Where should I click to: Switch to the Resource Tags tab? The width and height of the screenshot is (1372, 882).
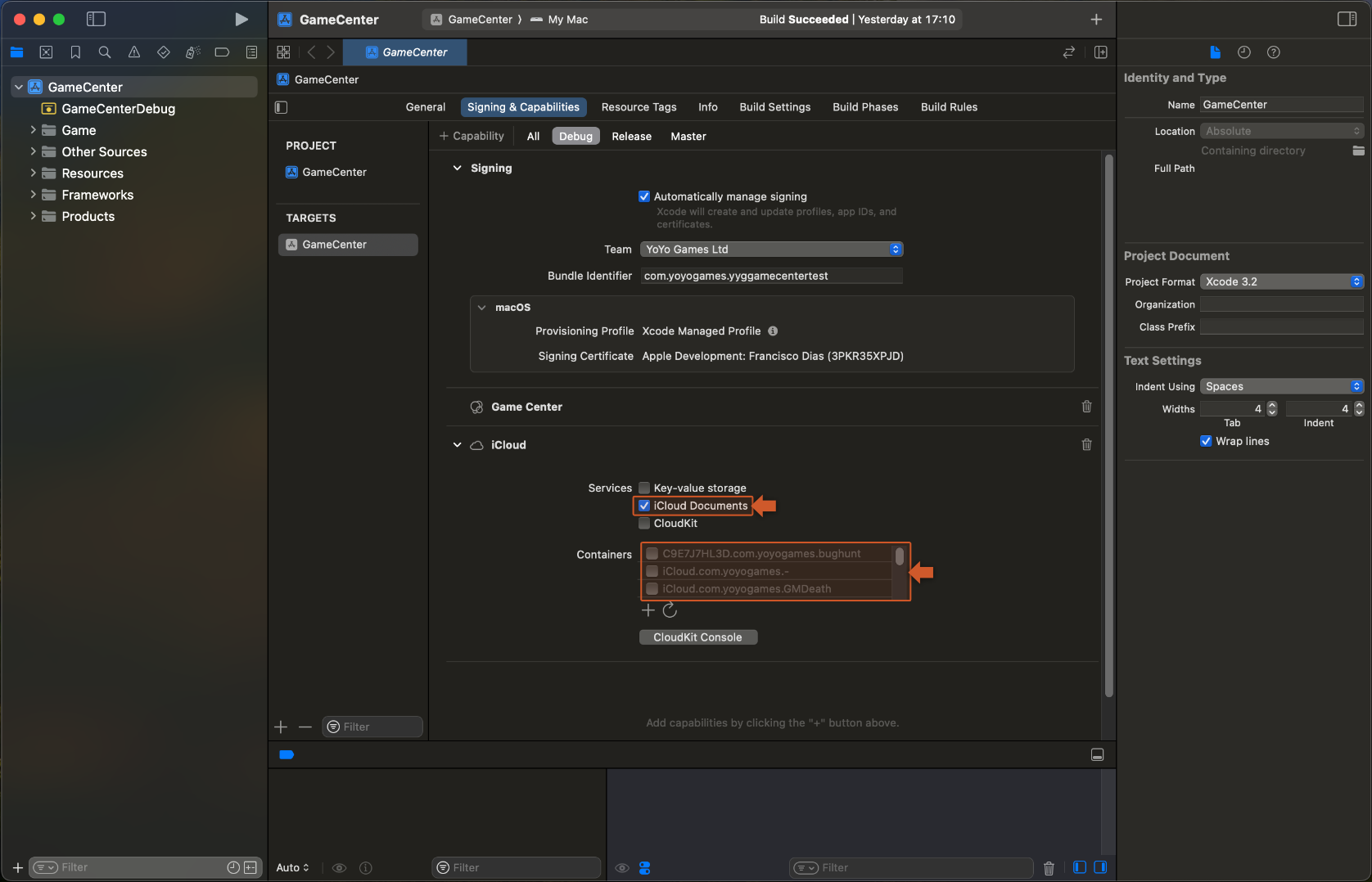(639, 107)
